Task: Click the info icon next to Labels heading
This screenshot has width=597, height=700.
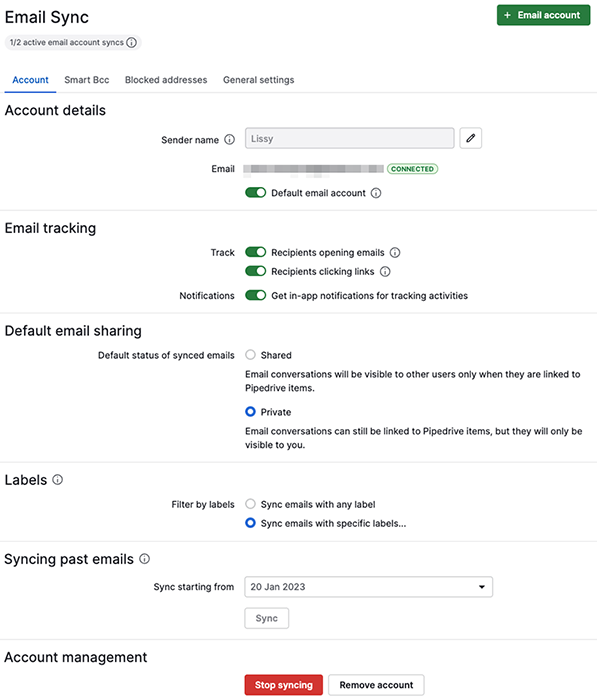Action: pyautogui.click(x=58, y=479)
